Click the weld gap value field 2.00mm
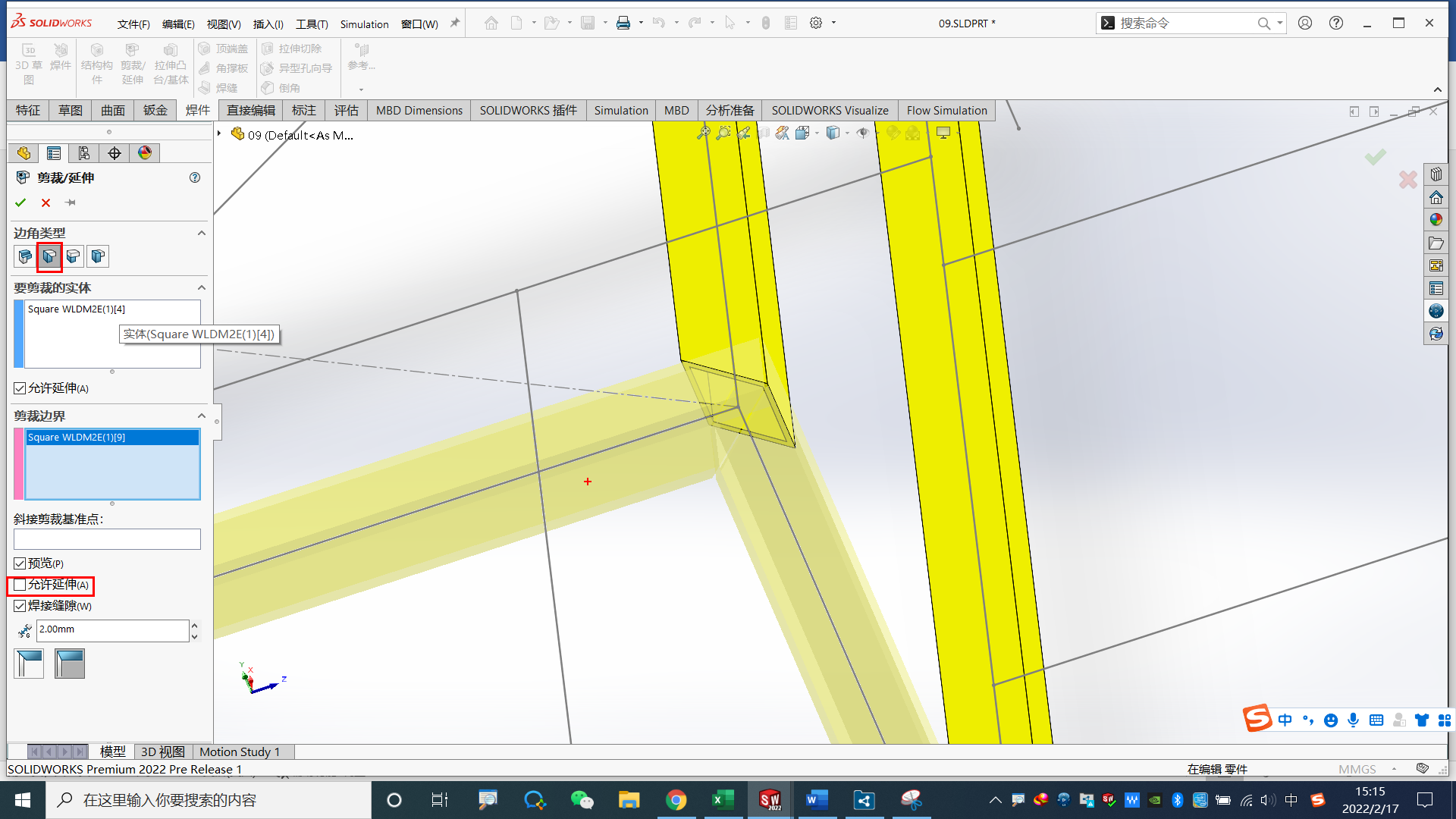Image resolution: width=1456 pixels, height=819 pixels. pos(112,629)
